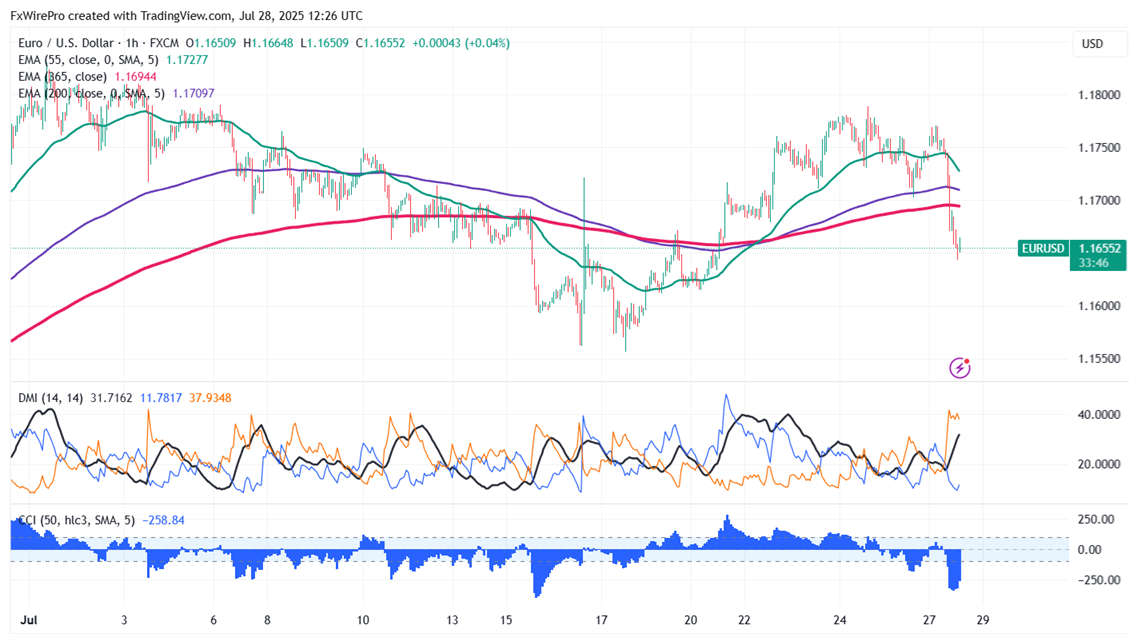
Task: Click the 22 date on time axis
Action: [x=744, y=620]
